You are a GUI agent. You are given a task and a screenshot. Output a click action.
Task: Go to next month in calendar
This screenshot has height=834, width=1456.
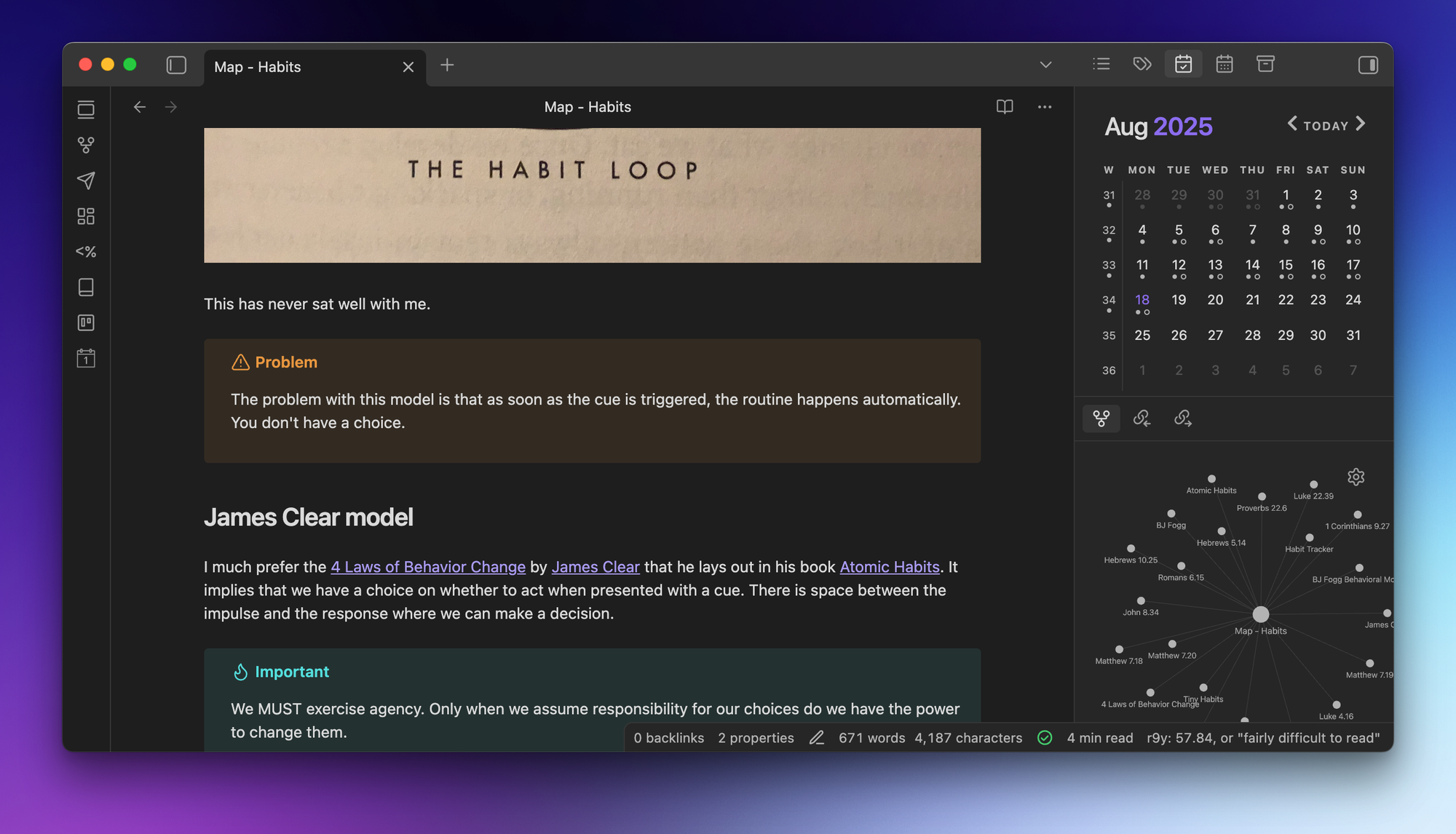pyautogui.click(x=1361, y=124)
